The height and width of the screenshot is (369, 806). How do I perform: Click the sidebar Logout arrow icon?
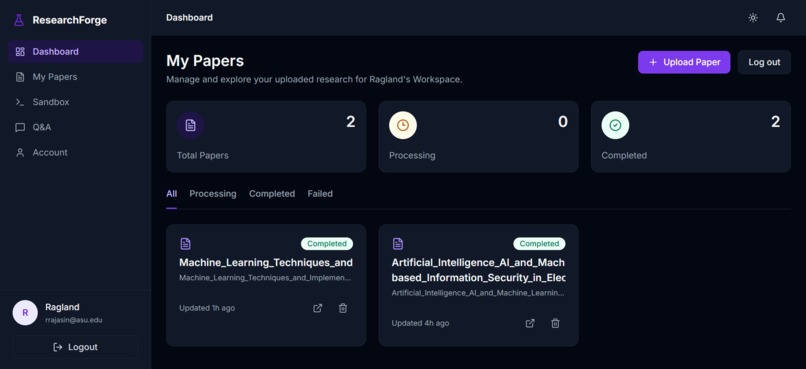tap(58, 347)
